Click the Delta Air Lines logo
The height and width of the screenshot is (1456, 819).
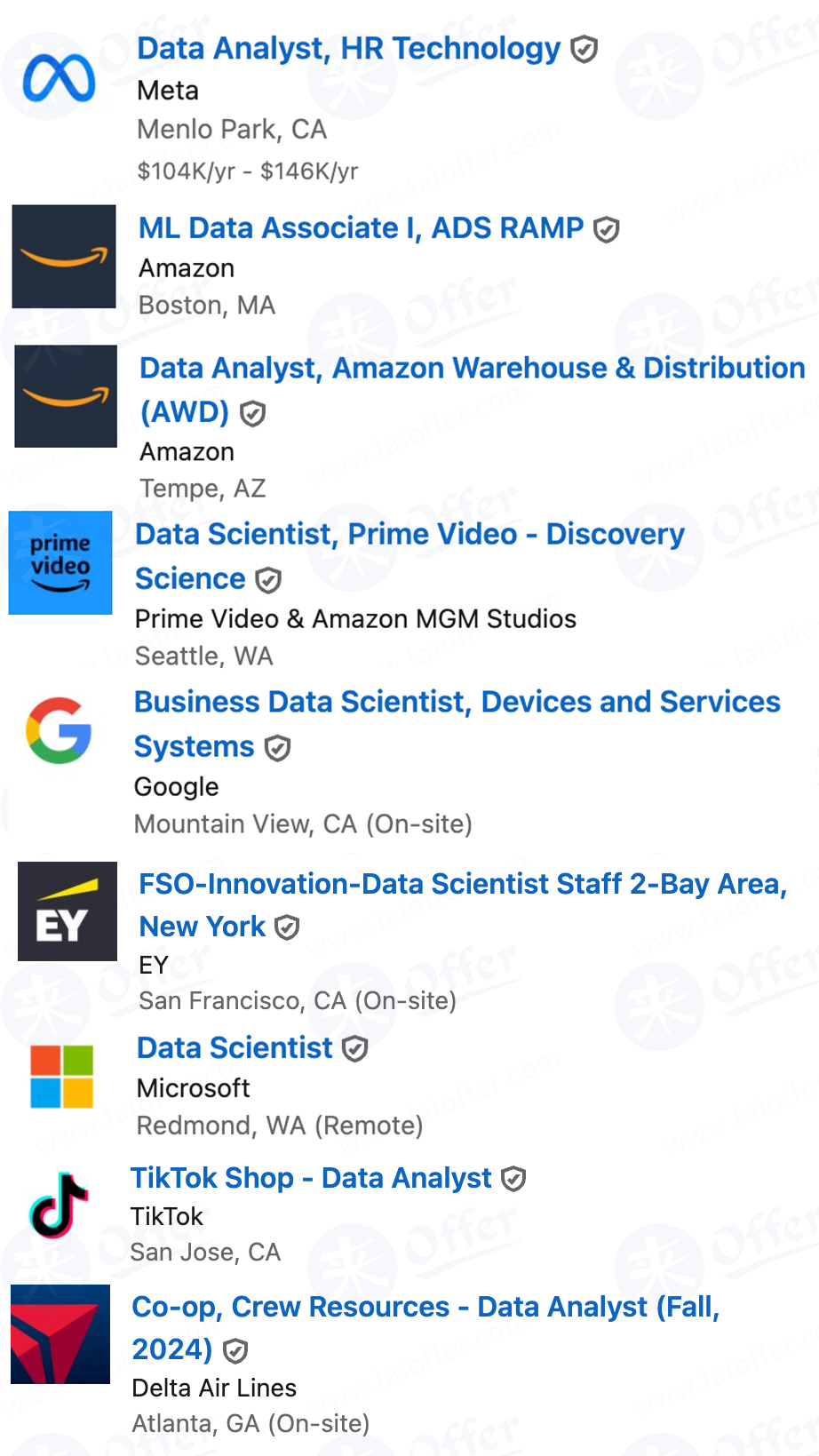tap(60, 1334)
